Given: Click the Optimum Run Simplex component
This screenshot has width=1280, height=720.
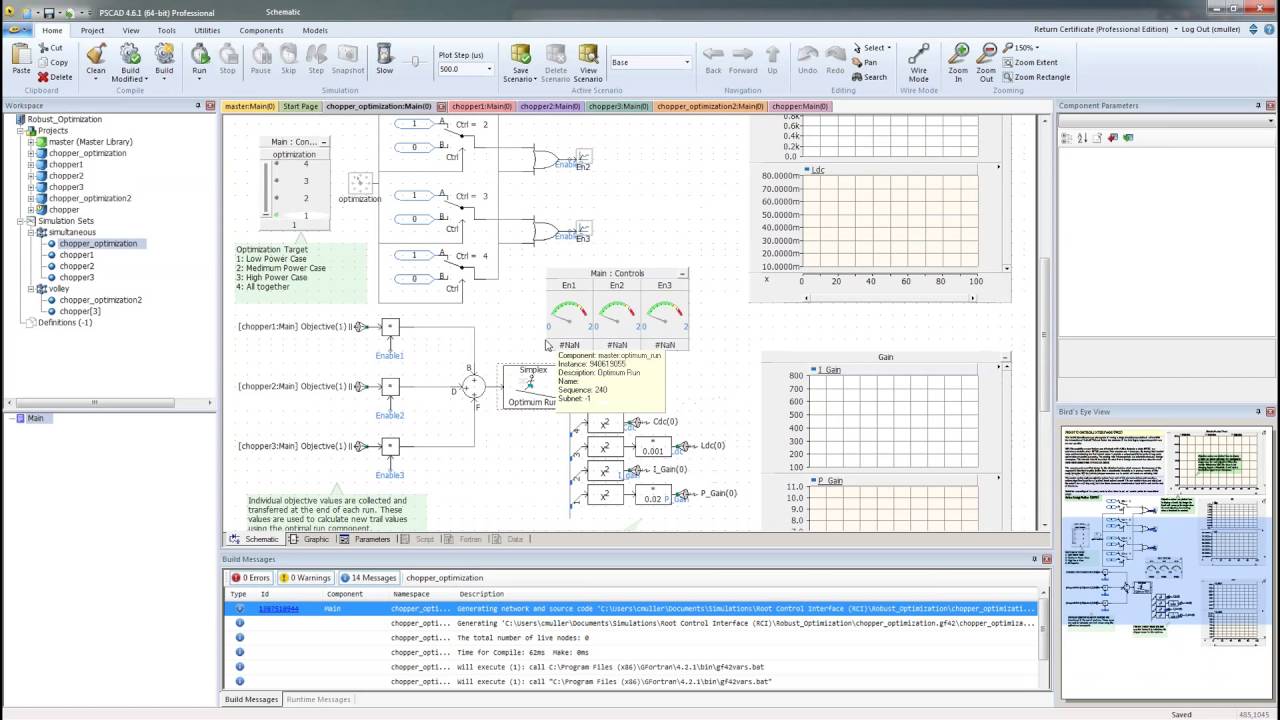Looking at the screenshot, I should pos(531,386).
